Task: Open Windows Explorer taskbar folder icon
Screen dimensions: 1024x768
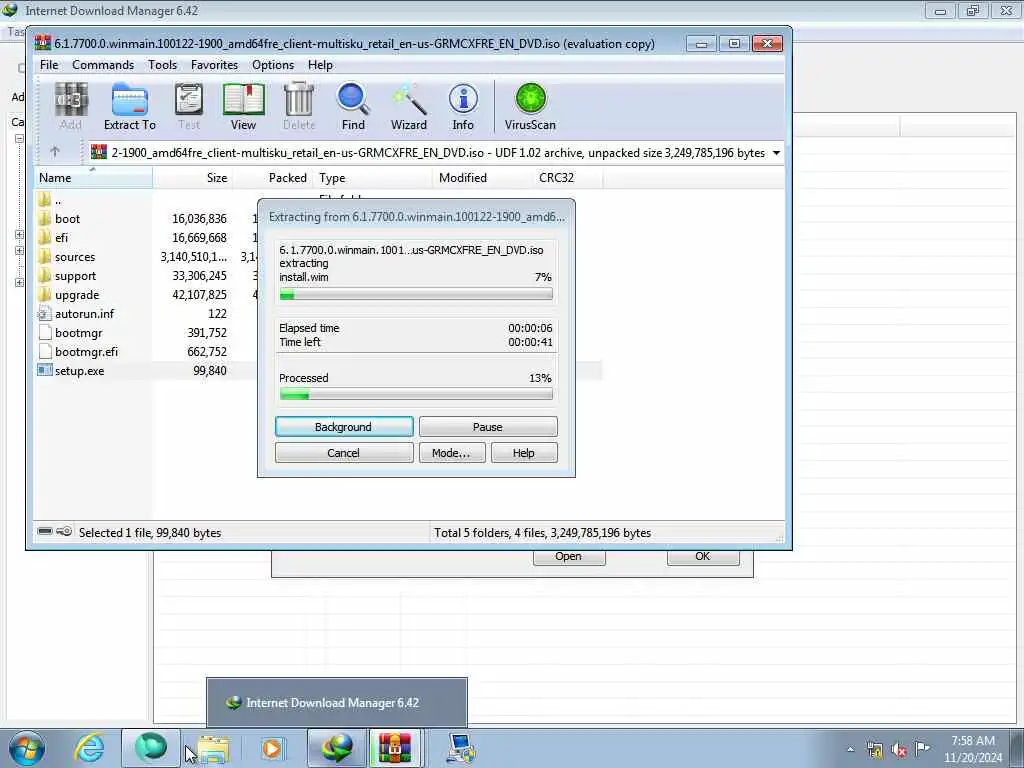Action: click(x=213, y=749)
